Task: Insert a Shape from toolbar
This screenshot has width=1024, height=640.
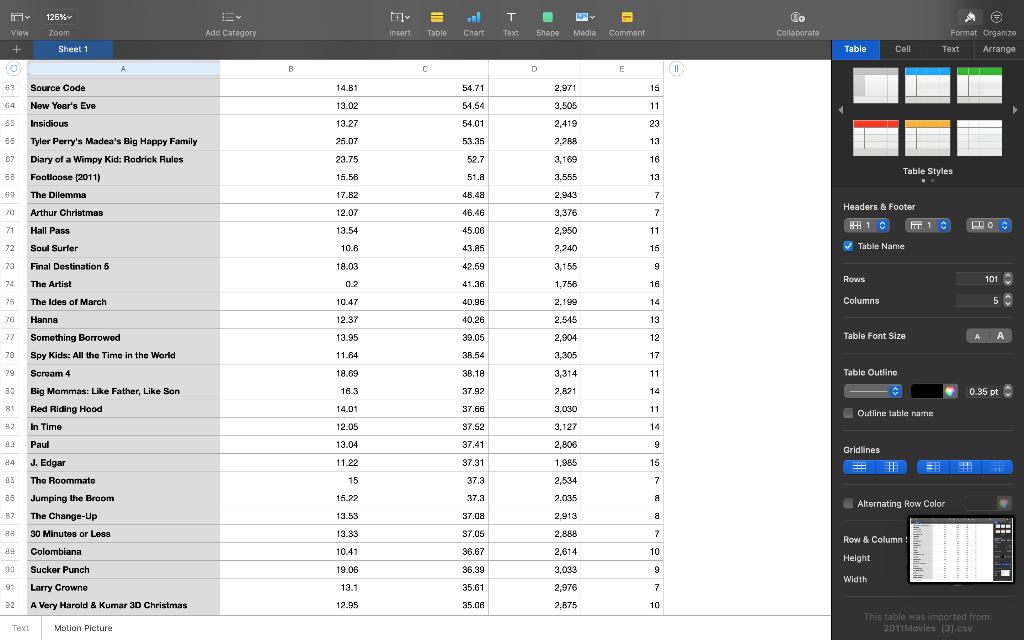Action: click(x=547, y=17)
